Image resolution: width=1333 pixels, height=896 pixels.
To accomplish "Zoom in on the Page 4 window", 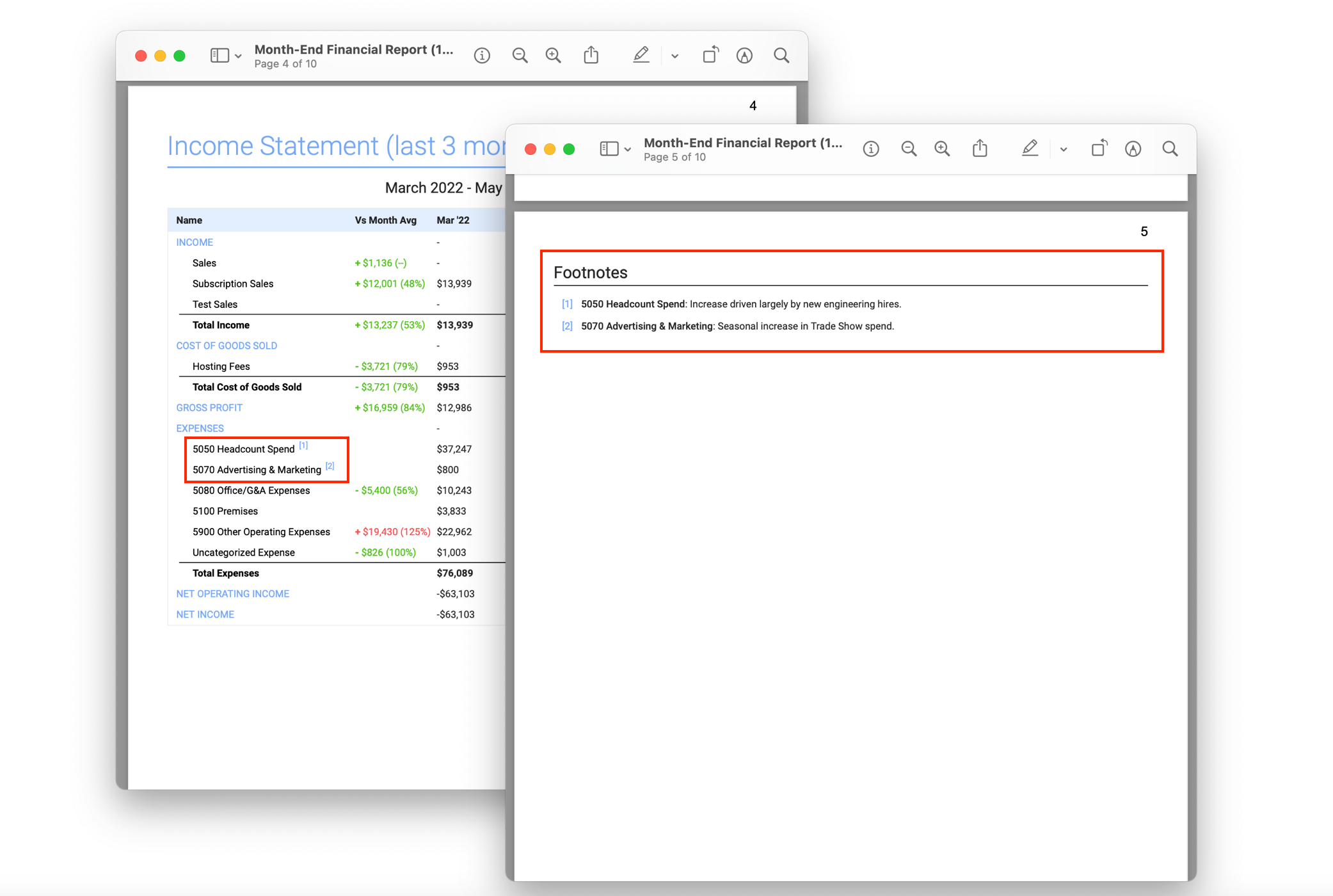I will coord(553,56).
